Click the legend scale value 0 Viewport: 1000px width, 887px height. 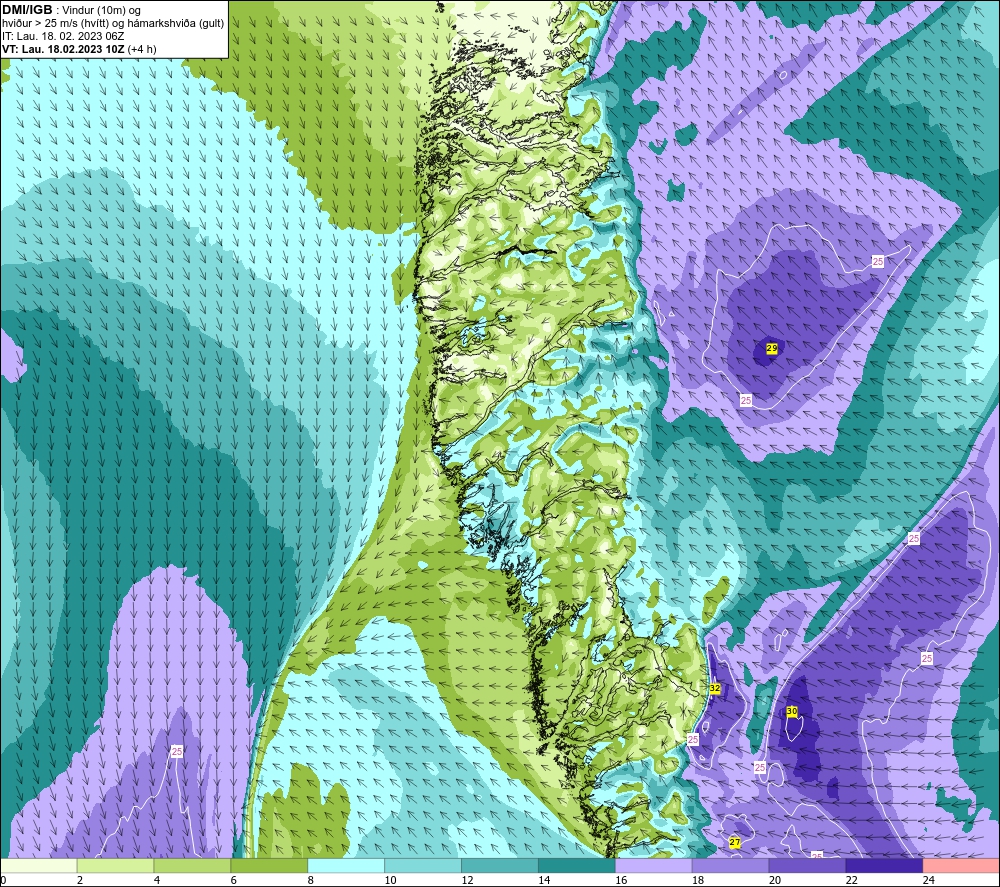point(3,880)
